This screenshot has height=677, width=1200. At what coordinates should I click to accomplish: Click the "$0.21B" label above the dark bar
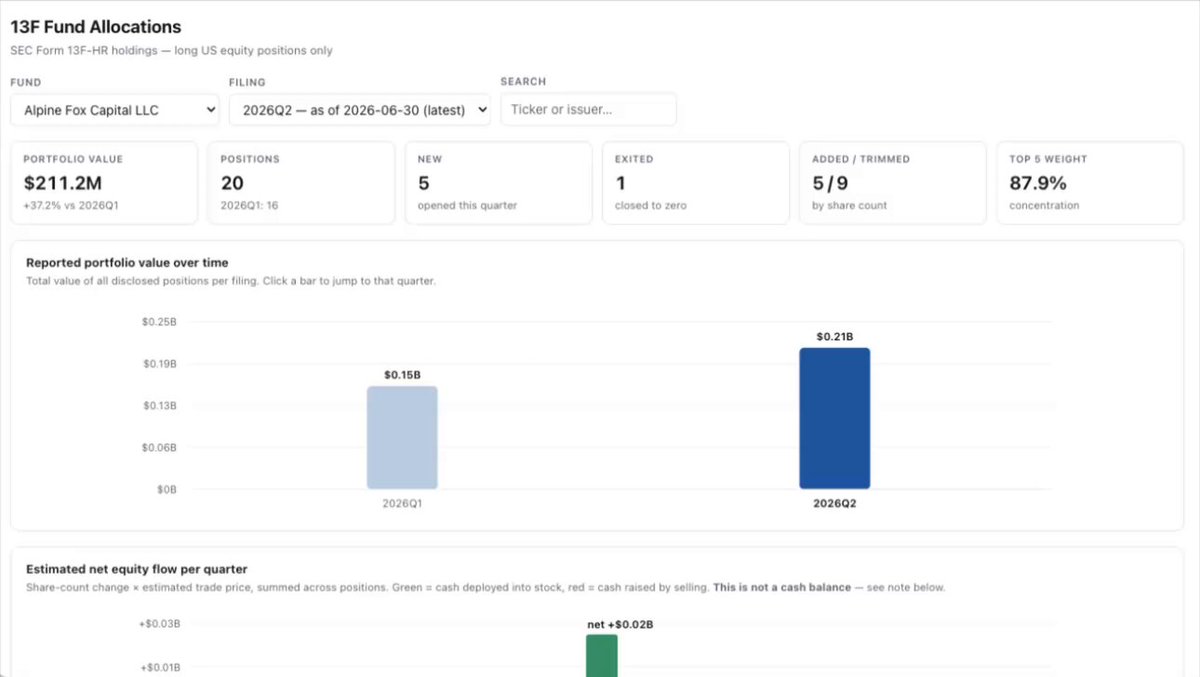tap(835, 337)
